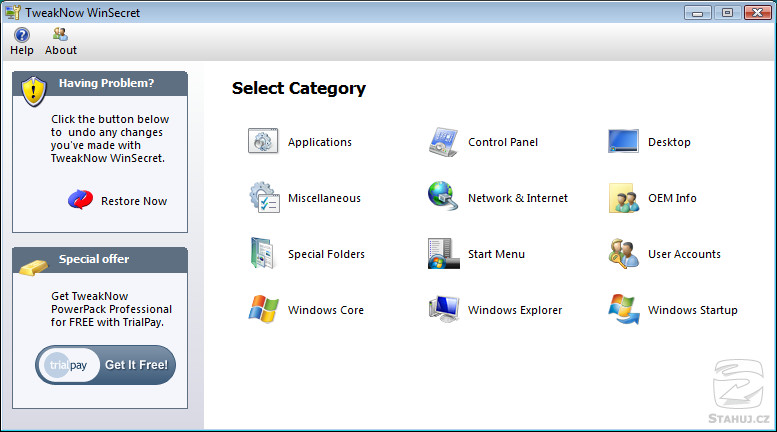Click the Network & Internet text label
This screenshot has height=432, width=777.
517,198
